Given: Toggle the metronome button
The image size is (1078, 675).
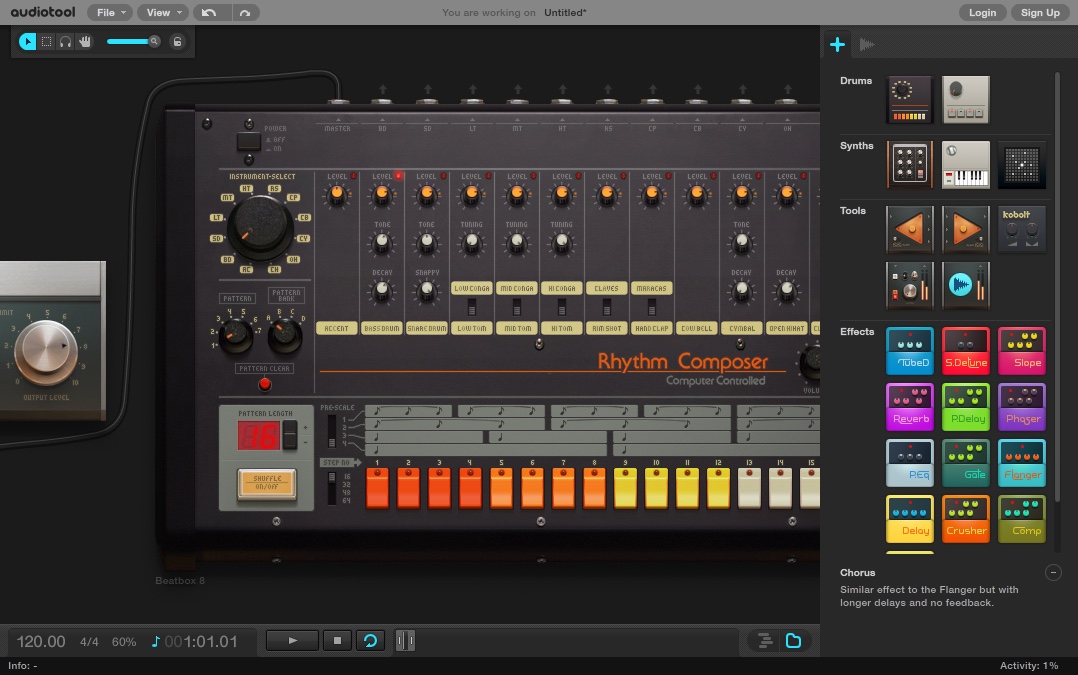Looking at the screenshot, I should click(x=405, y=641).
